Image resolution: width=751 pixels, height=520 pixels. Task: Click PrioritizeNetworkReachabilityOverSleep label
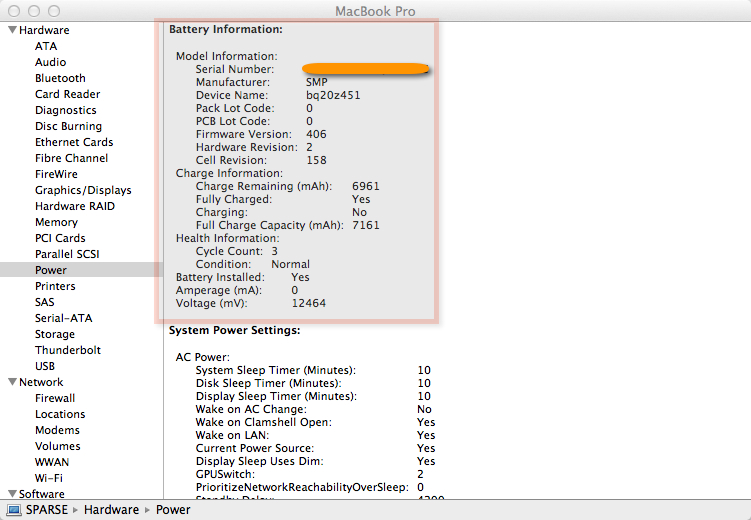(302, 487)
